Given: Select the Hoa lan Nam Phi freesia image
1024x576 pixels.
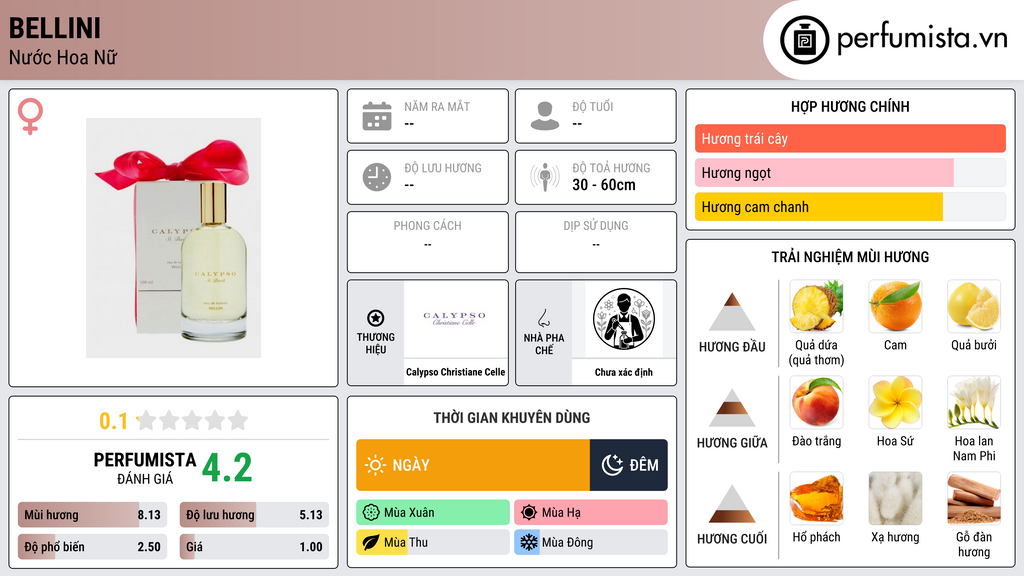Looking at the screenshot, I should [974, 402].
